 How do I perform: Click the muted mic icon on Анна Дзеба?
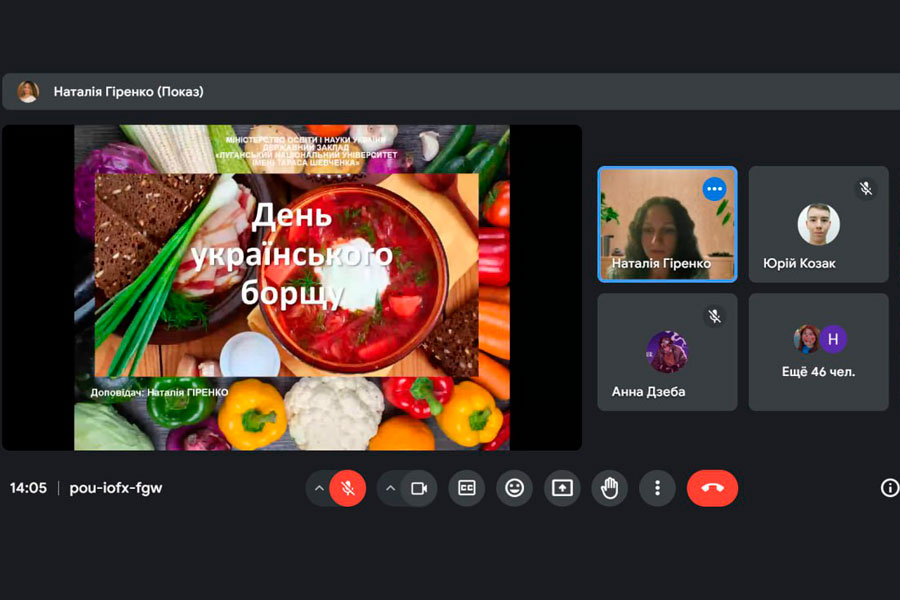714,316
